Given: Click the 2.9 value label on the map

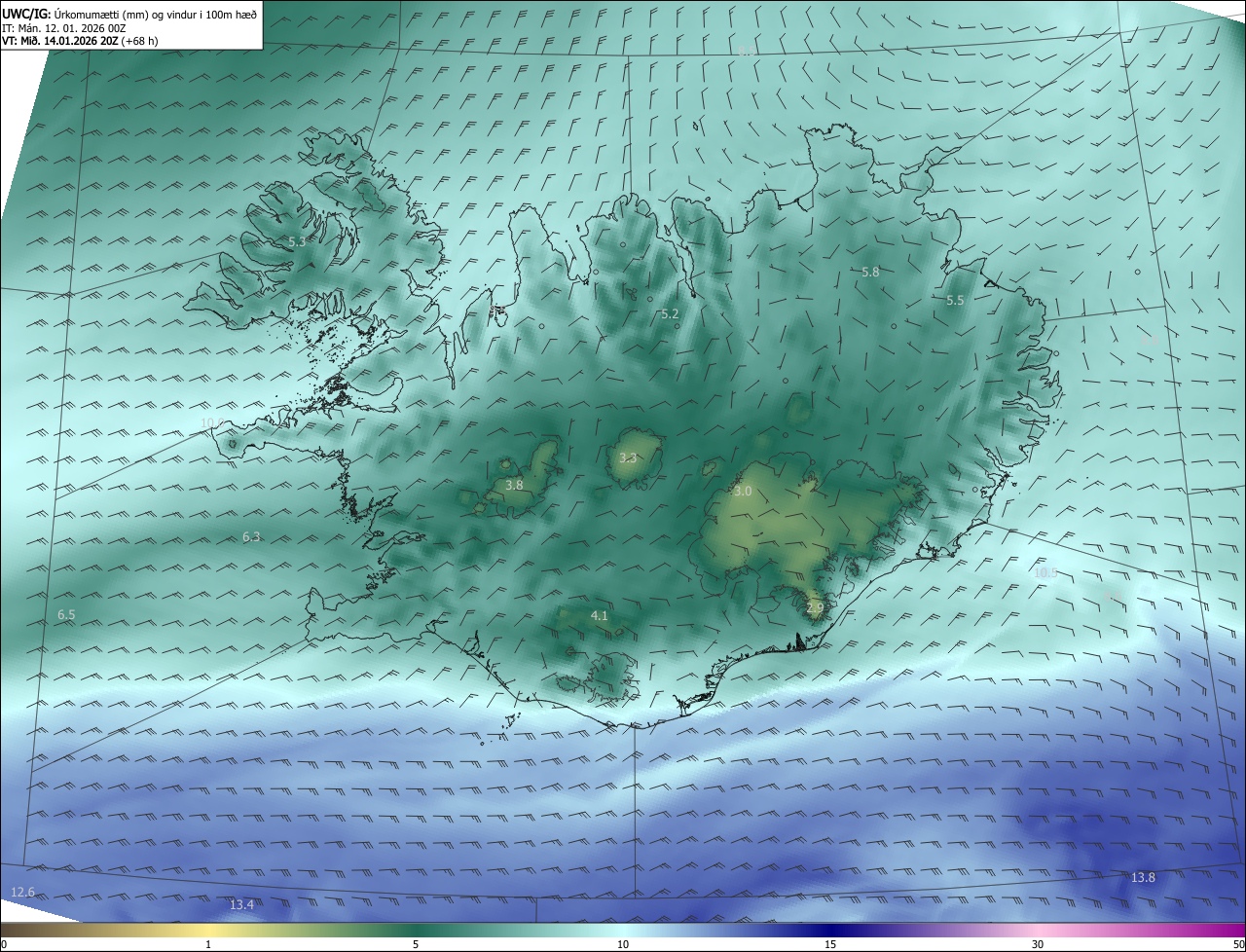Looking at the screenshot, I should click(815, 607).
